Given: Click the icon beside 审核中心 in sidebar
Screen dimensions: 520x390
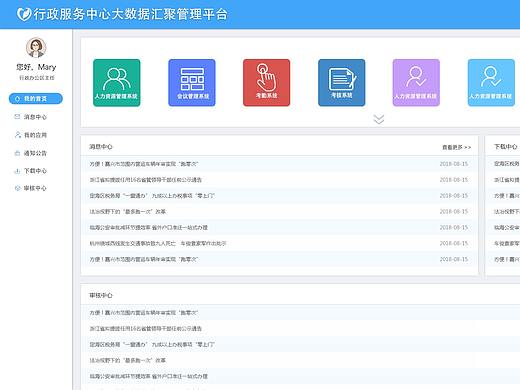Looking at the screenshot, I should point(17,188).
